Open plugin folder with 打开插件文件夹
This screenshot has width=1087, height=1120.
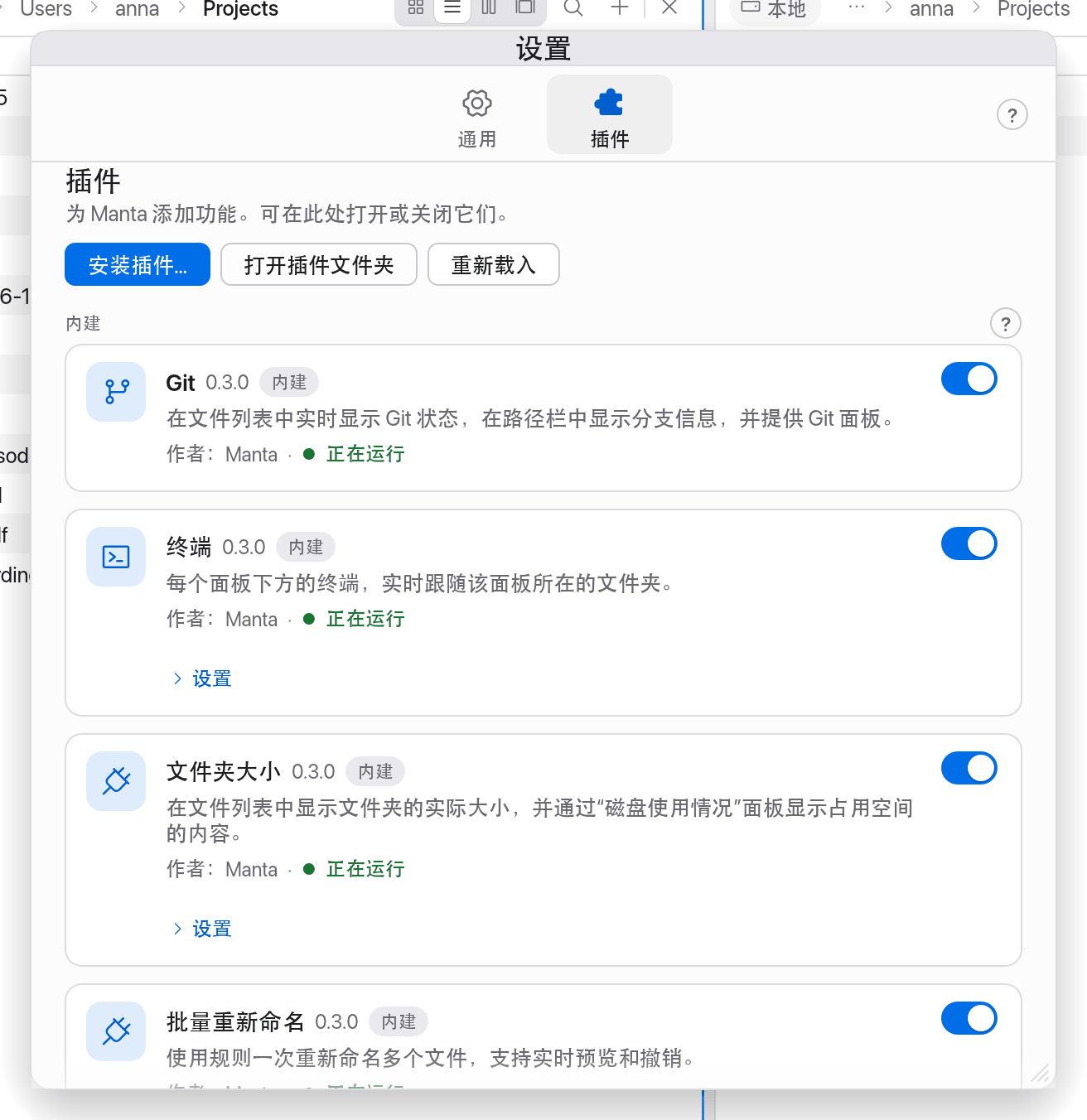click(319, 264)
